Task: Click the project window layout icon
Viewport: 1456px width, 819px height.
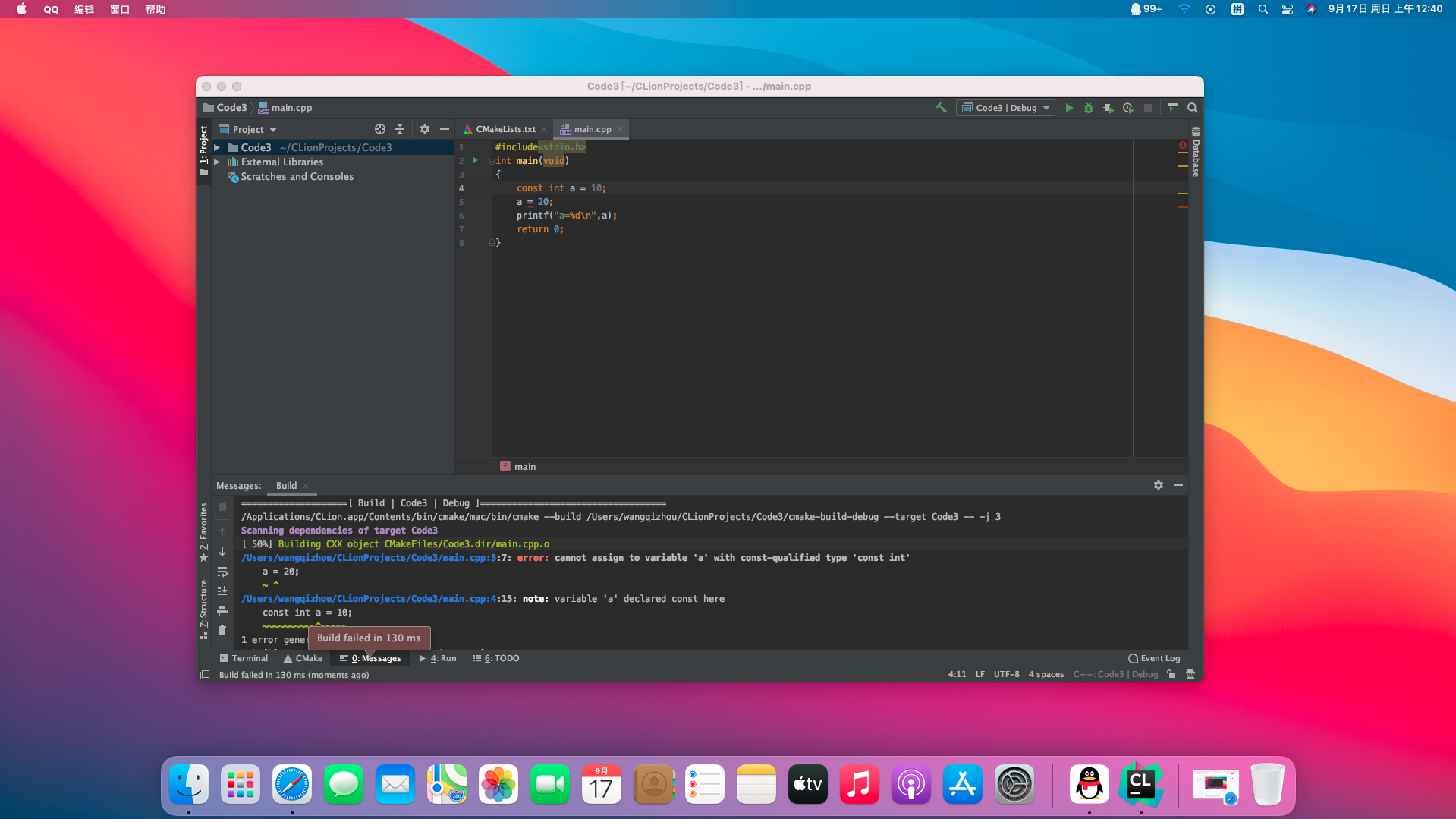Action: (x=1173, y=108)
